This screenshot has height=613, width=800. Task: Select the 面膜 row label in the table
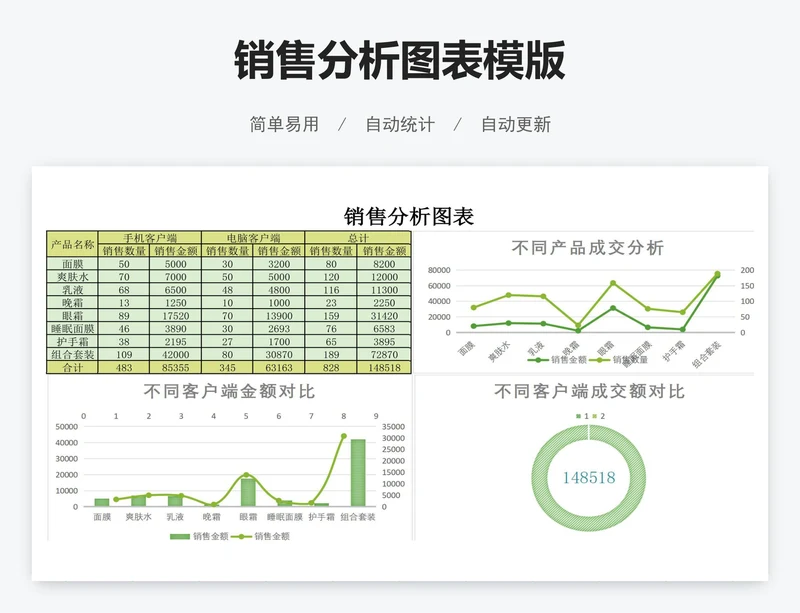click(x=72, y=264)
